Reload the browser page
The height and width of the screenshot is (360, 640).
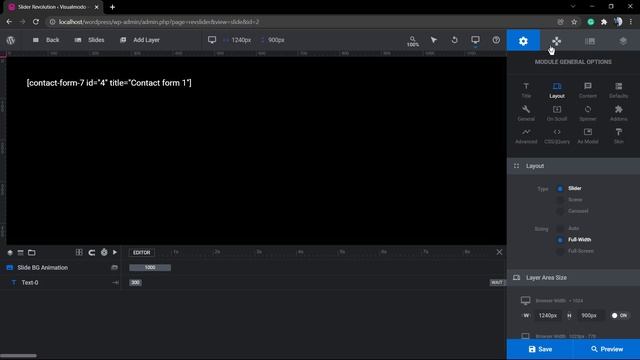point(36,22)
